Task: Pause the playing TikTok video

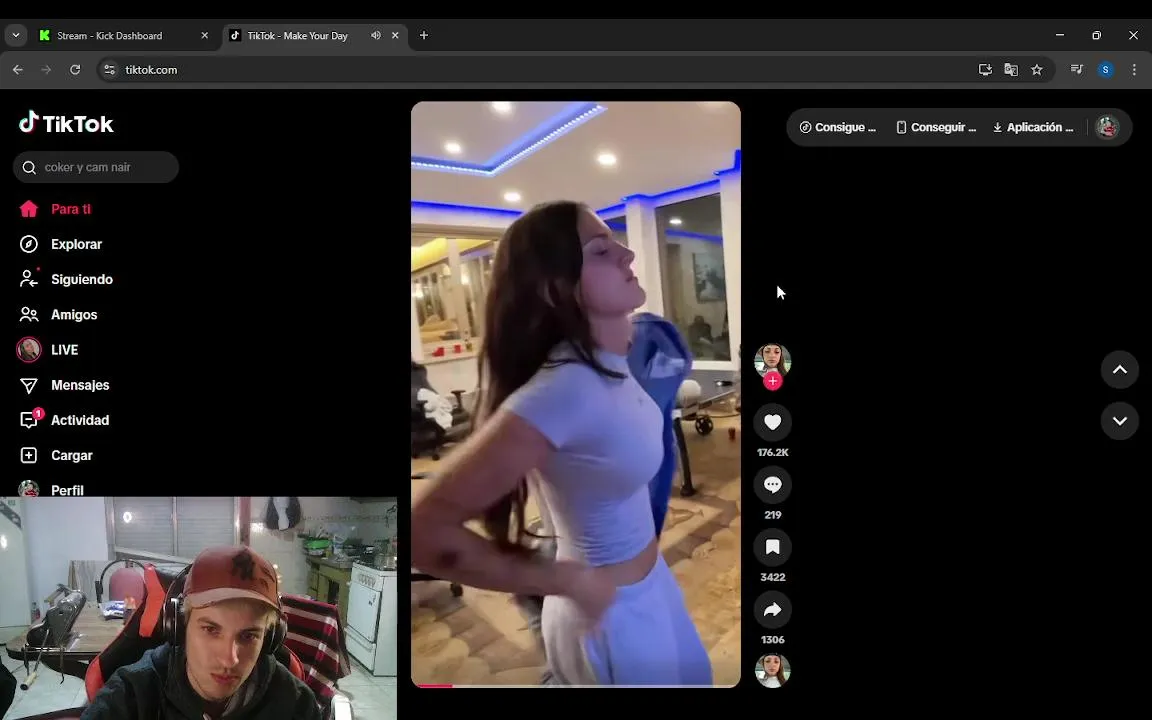Action: [575, 394]
